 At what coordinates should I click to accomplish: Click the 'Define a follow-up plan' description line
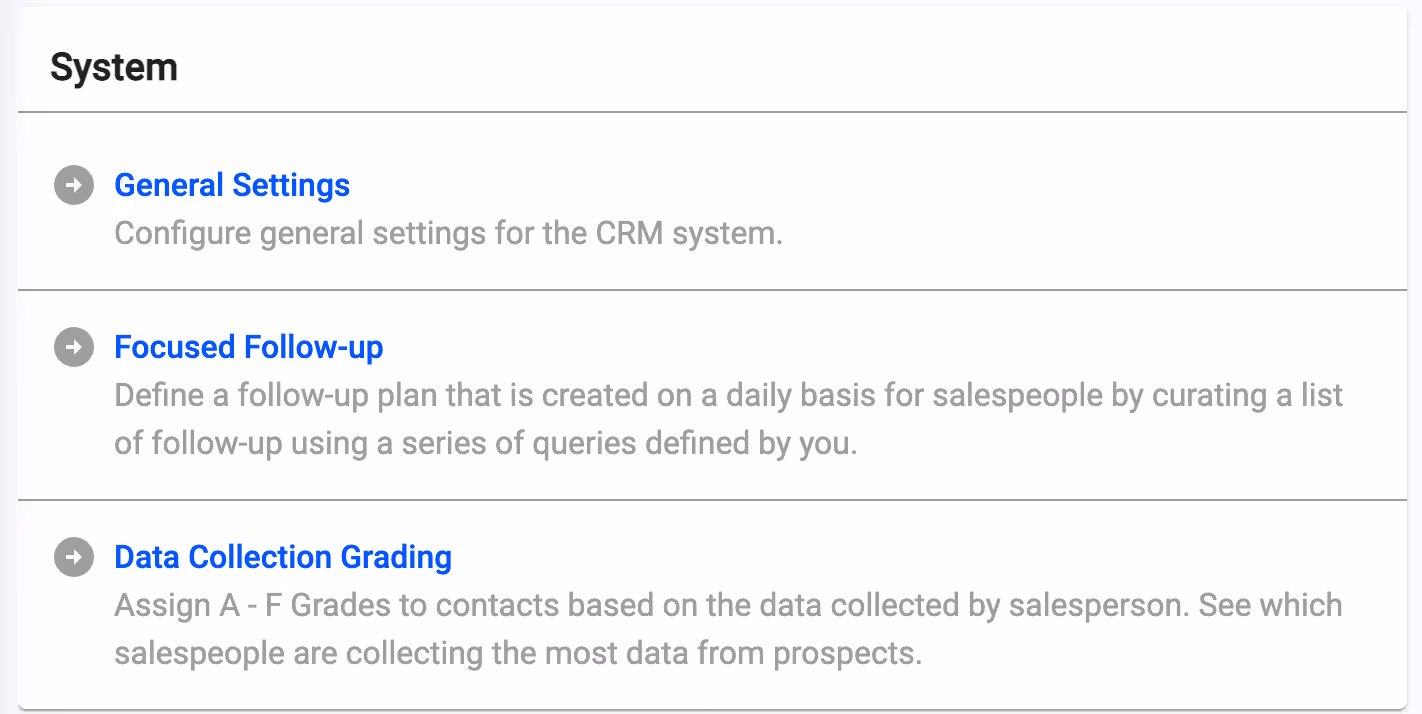728,395
